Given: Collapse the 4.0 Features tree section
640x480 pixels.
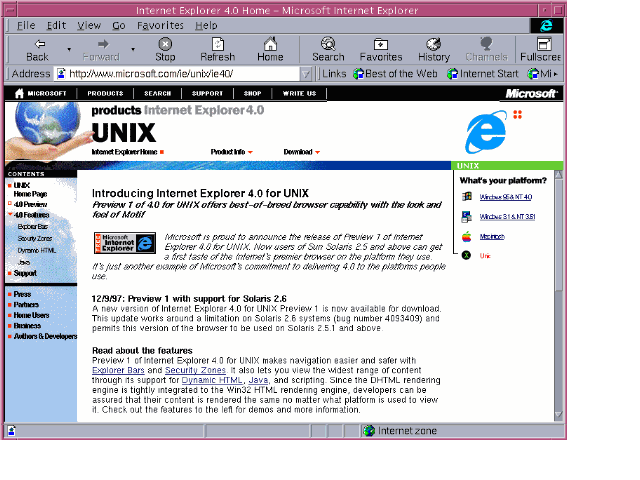Looking at the screenshot, I should click(x=10, y=215).
